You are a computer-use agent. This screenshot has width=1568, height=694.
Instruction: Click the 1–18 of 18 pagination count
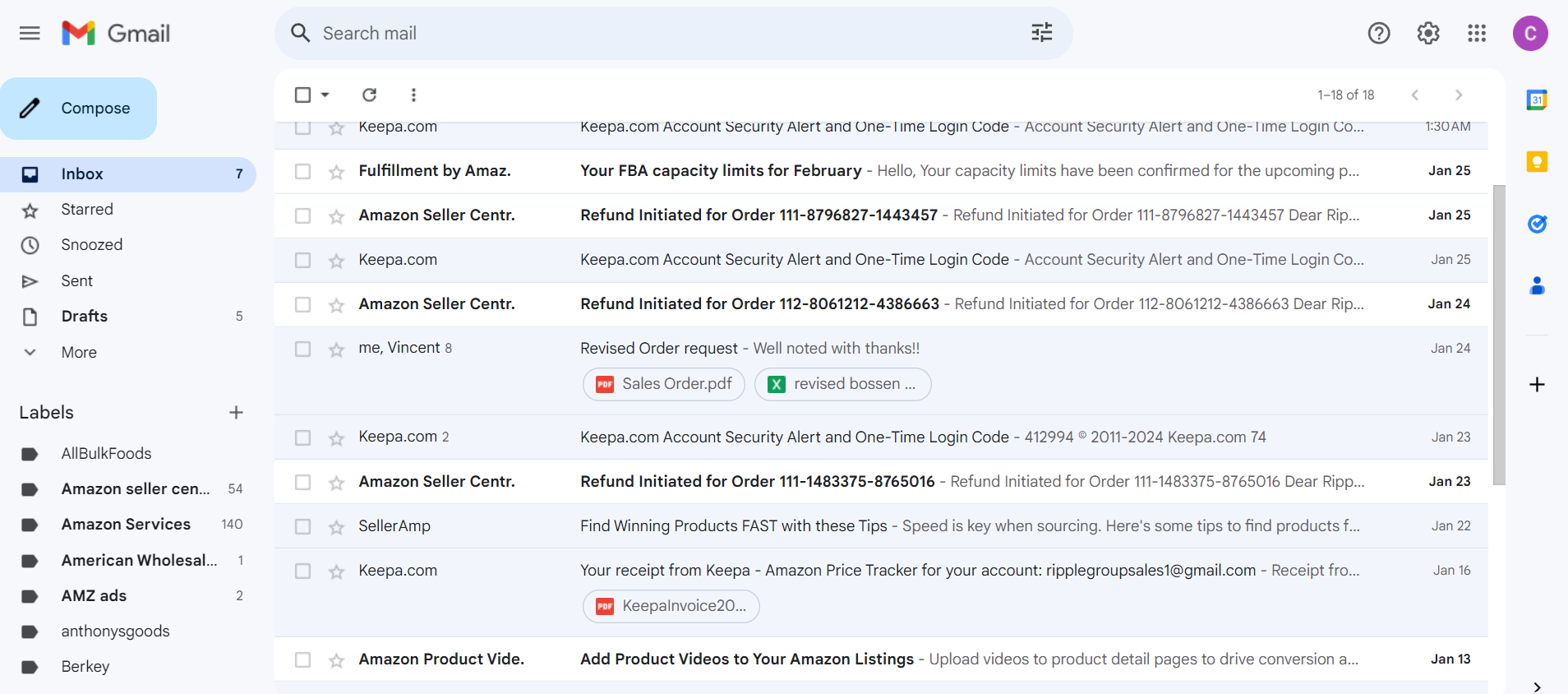tap(1346, 95)
